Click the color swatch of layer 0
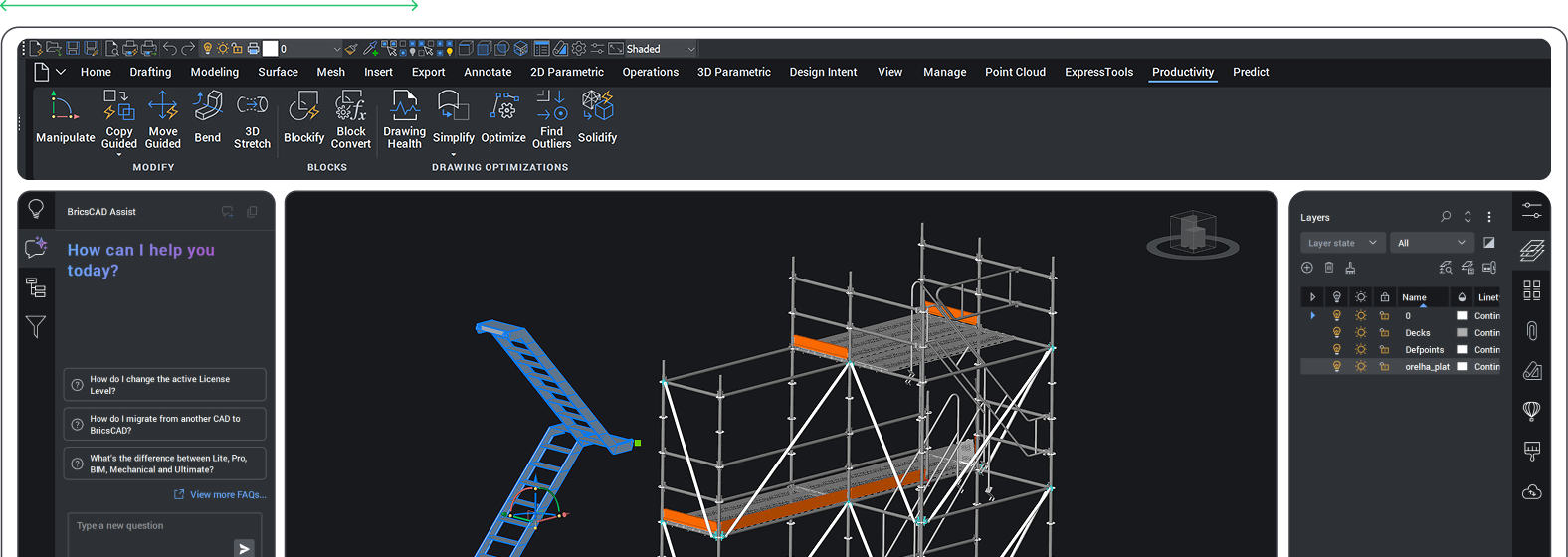Image resolution: width=1568 pixels, height=557 pixels. click(1462, 316)
